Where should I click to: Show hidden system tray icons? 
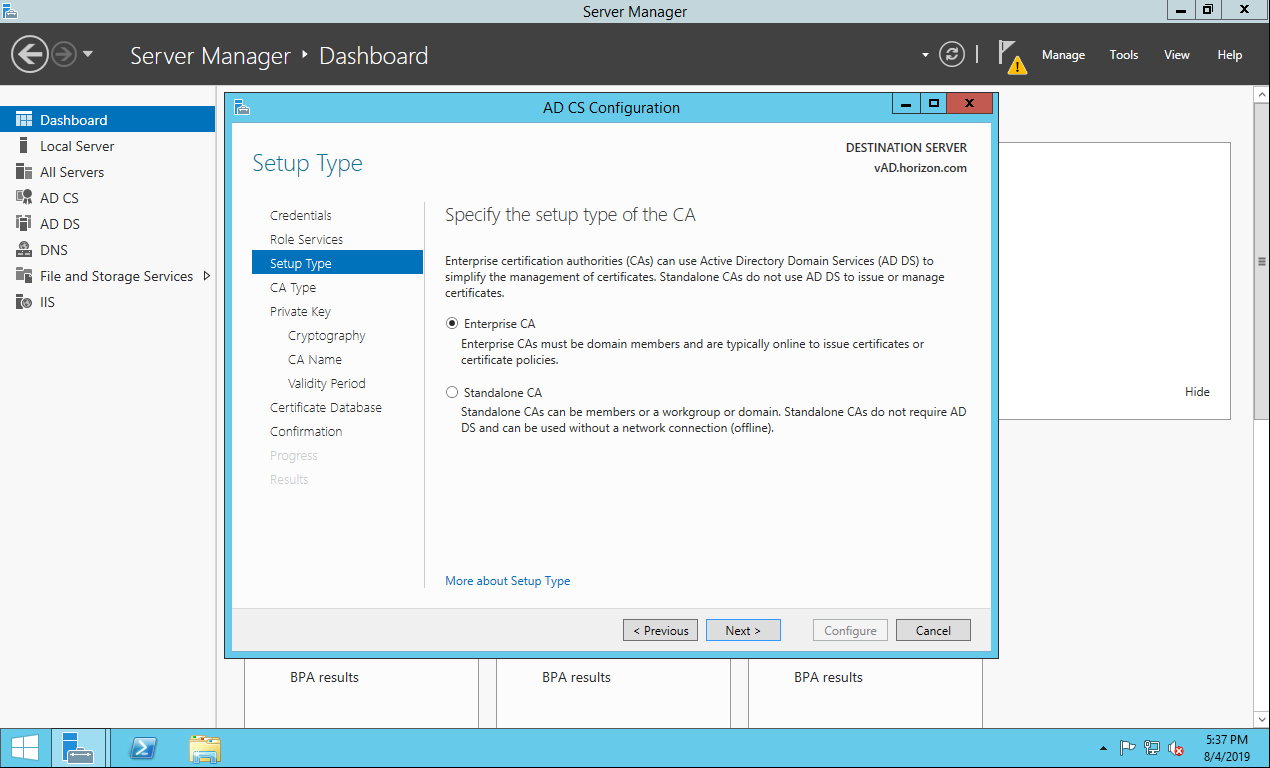[x=1103, y=748]
